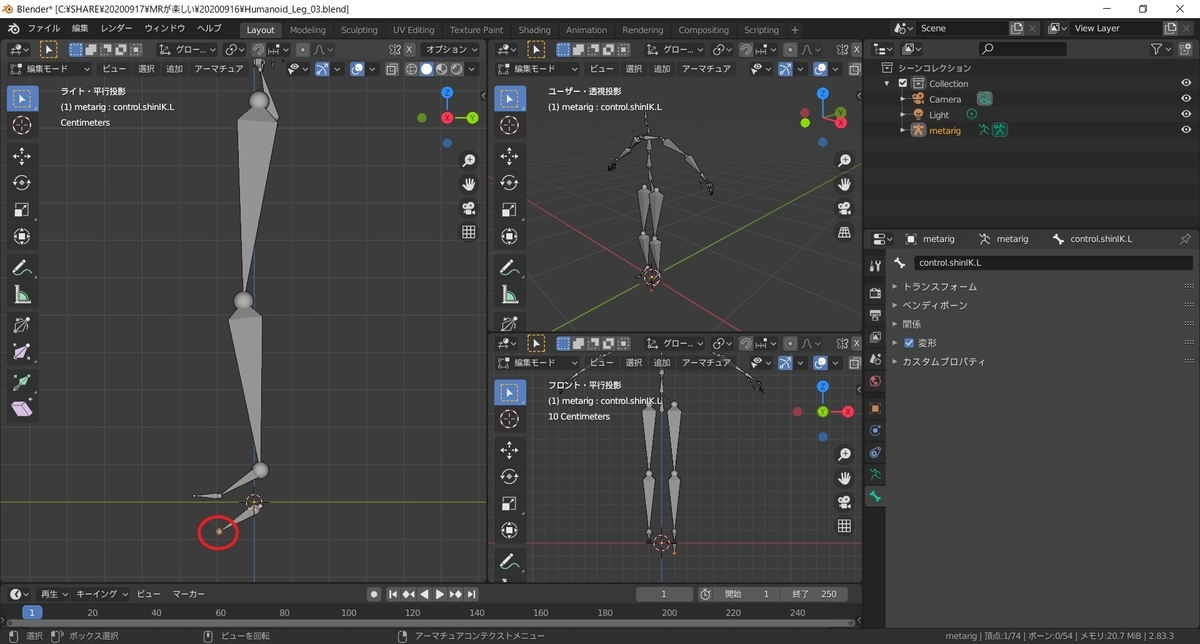Open the 編集モード dropdown in left viewport

coord(50,69)
